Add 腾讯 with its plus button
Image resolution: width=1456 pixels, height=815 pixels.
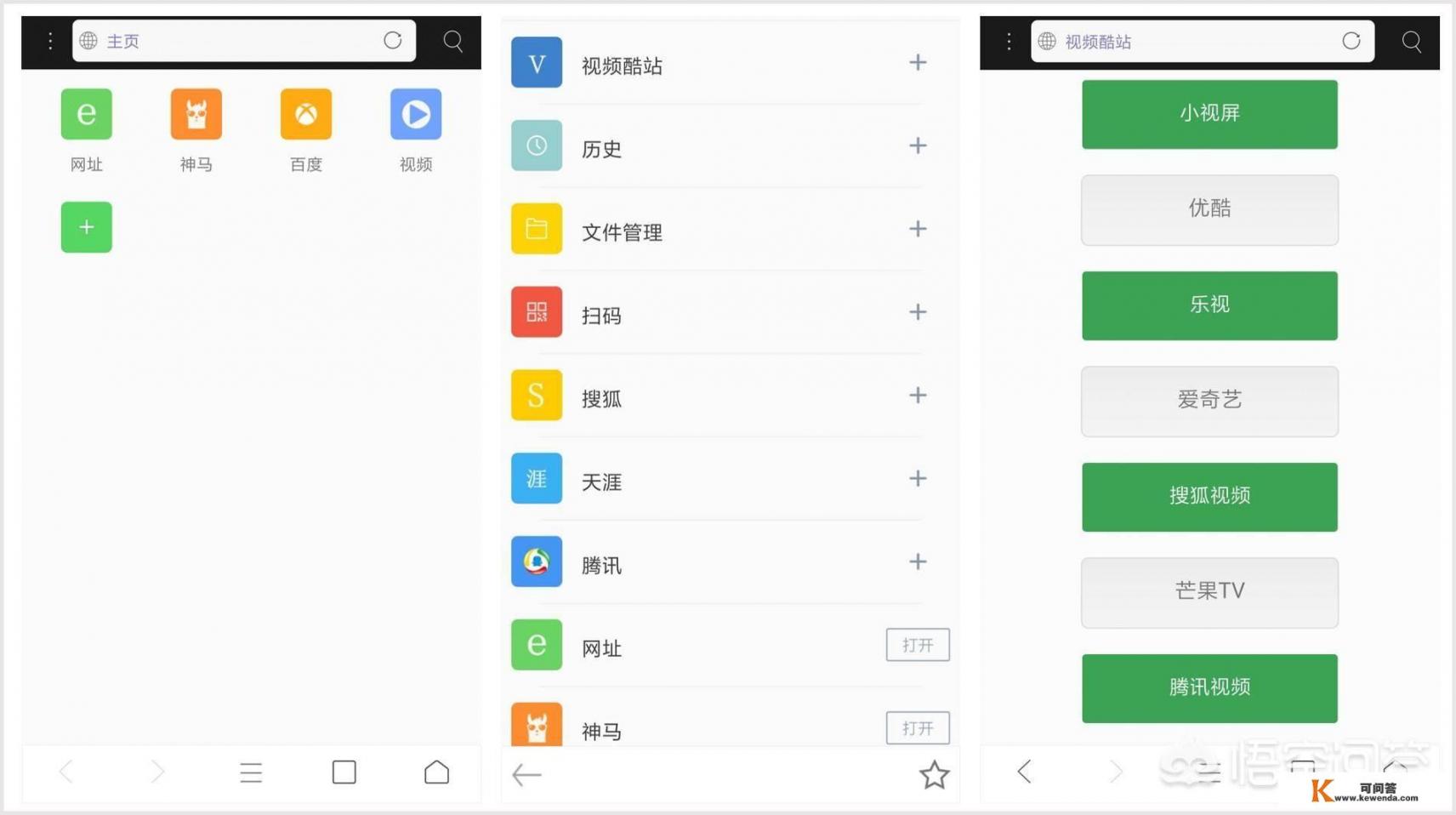[918, 561]
